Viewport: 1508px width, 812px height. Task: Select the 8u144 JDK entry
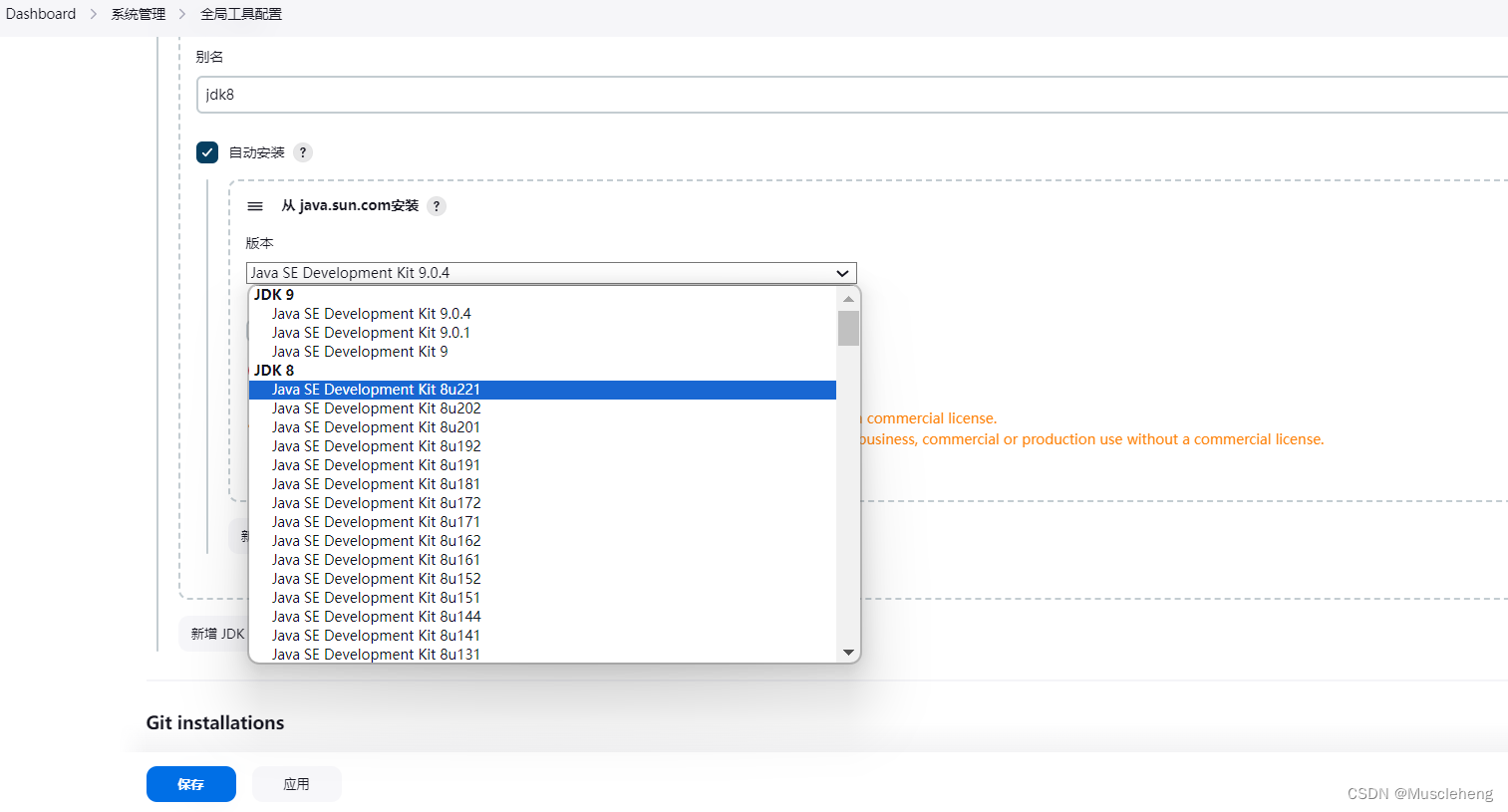click(x=542, y=617)
